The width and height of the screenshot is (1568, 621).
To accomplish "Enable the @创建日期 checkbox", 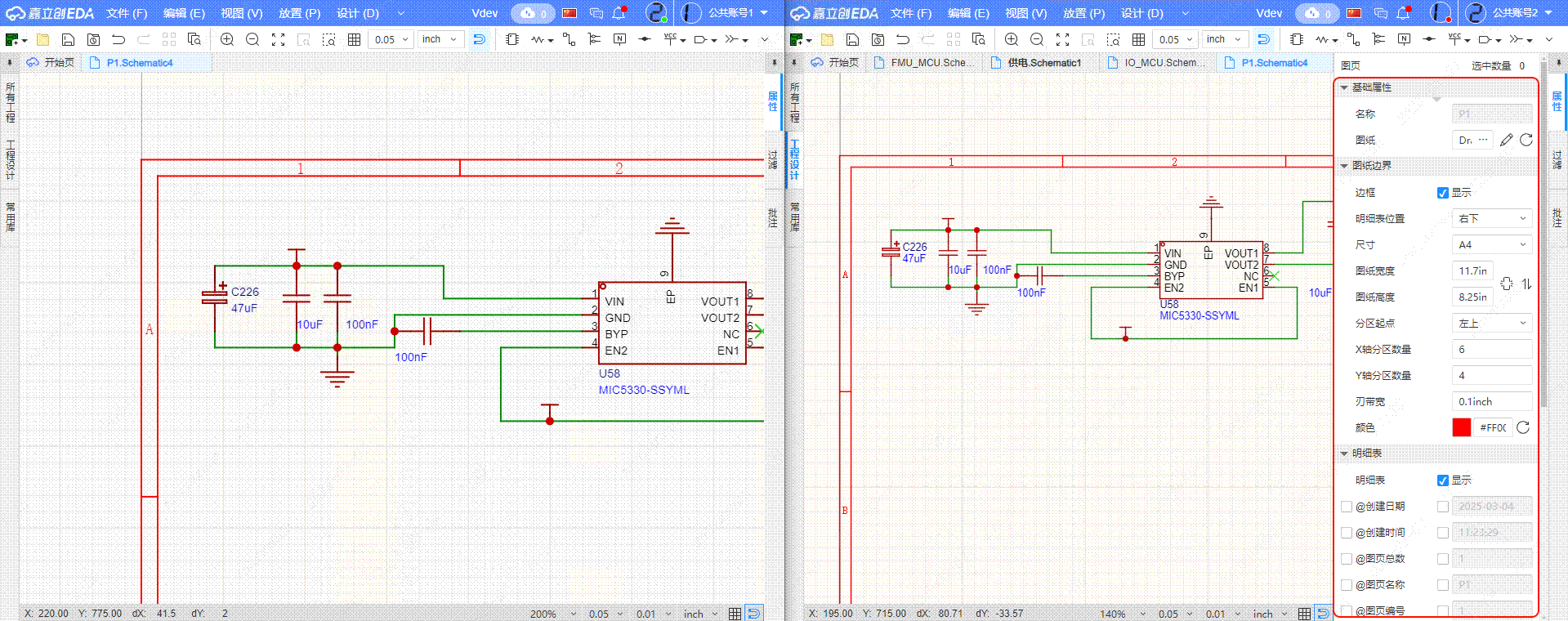I will pos(1347,507).
